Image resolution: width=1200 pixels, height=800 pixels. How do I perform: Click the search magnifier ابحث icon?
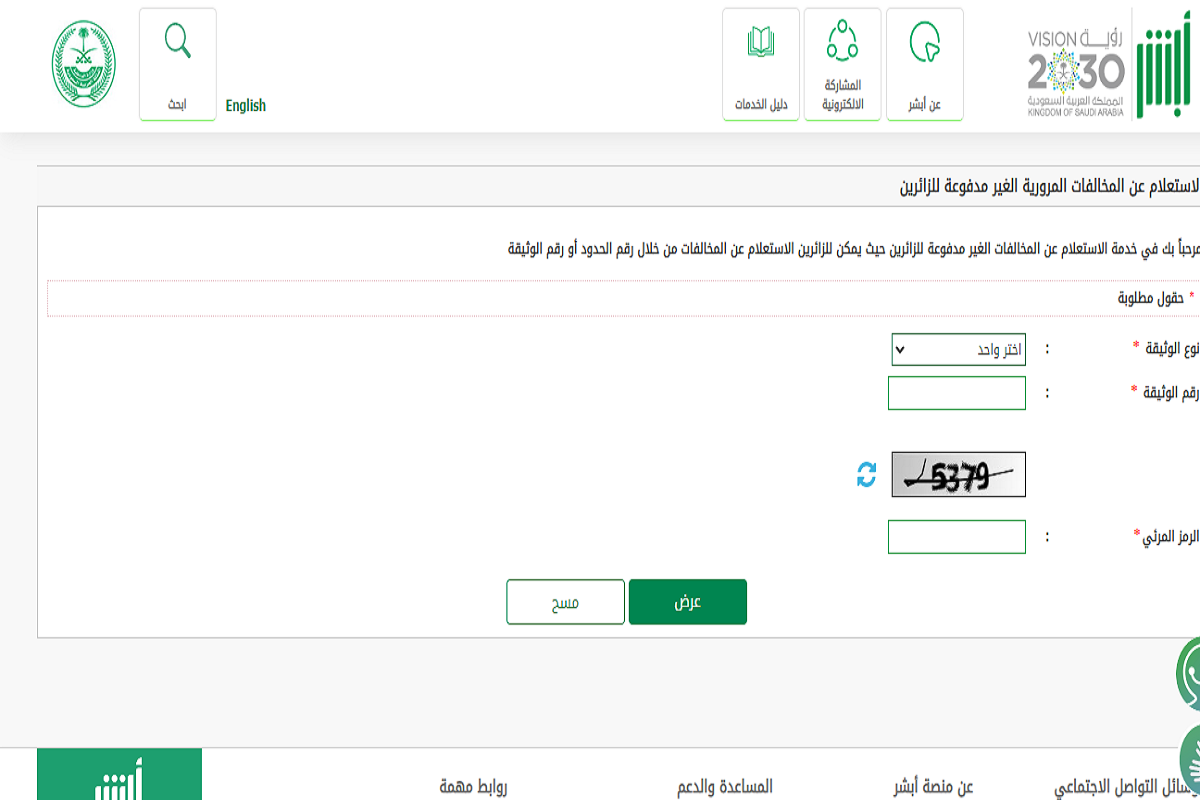(x=177, y=46)
